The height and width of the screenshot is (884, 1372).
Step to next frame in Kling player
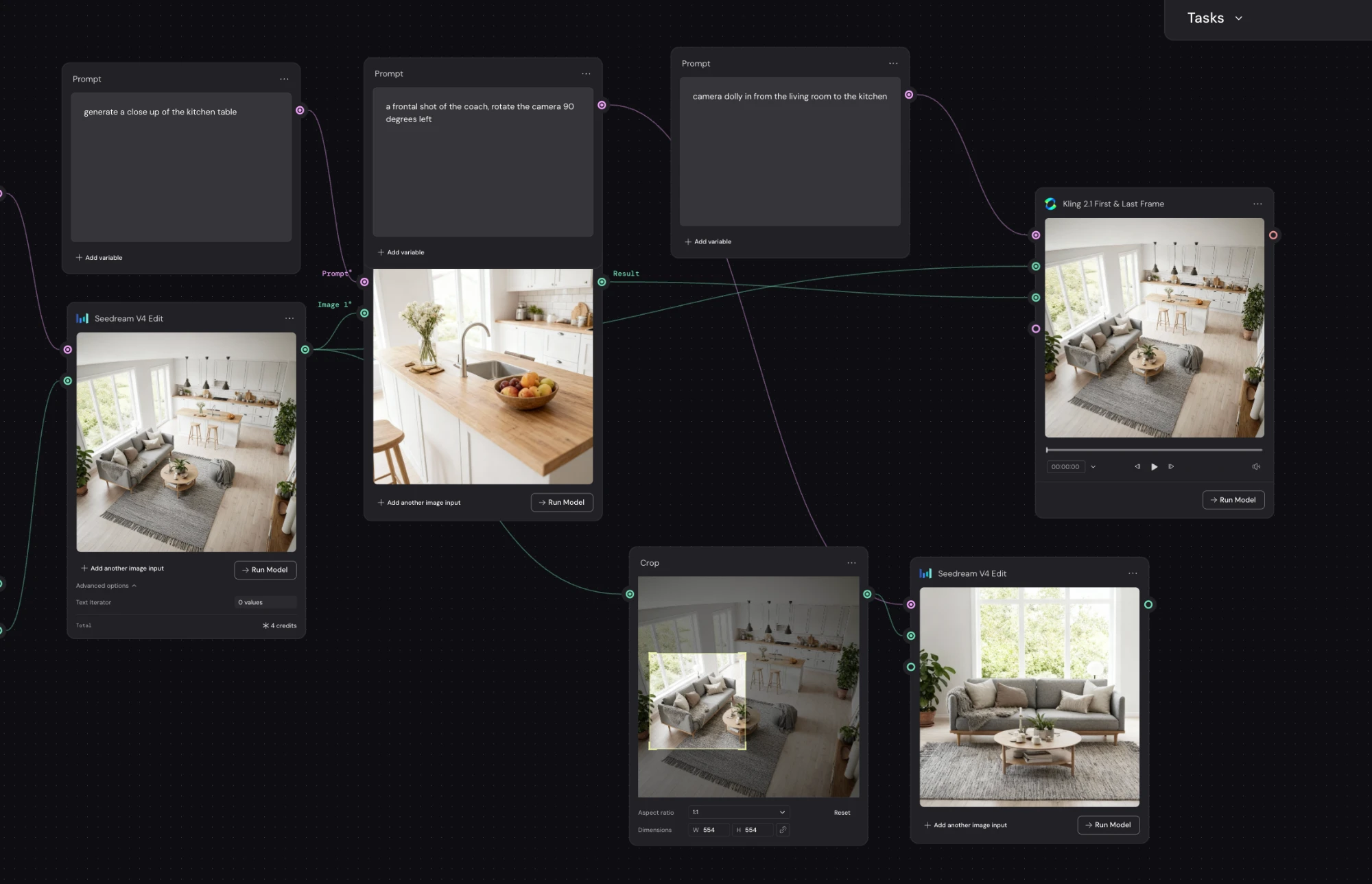click(x=1171, y=467)
